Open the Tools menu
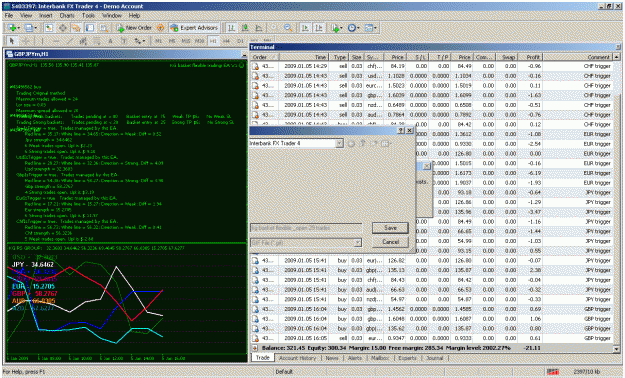This screenshot has width=625, height=378. [88, 15]
